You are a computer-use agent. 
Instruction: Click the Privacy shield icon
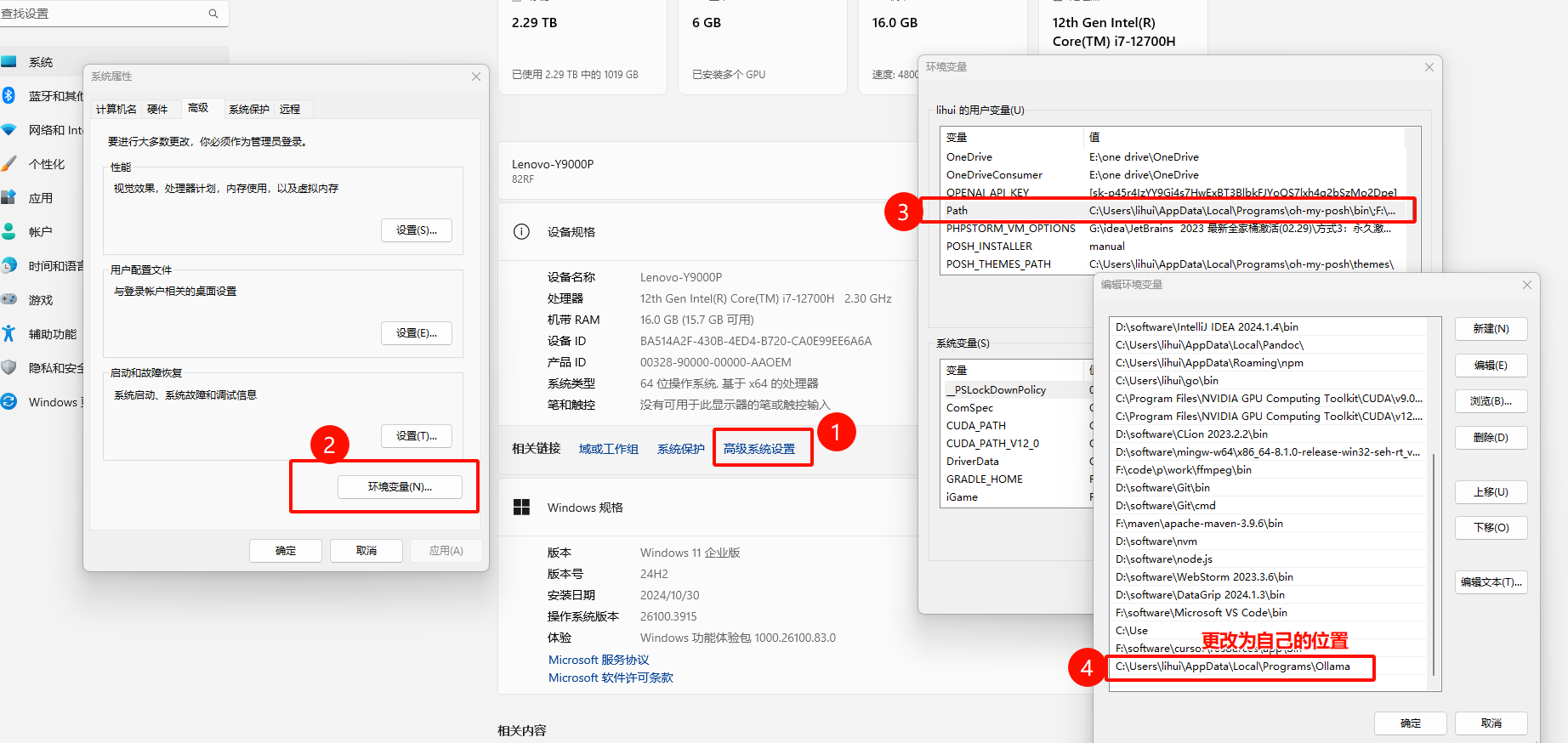tap(9, 367)
